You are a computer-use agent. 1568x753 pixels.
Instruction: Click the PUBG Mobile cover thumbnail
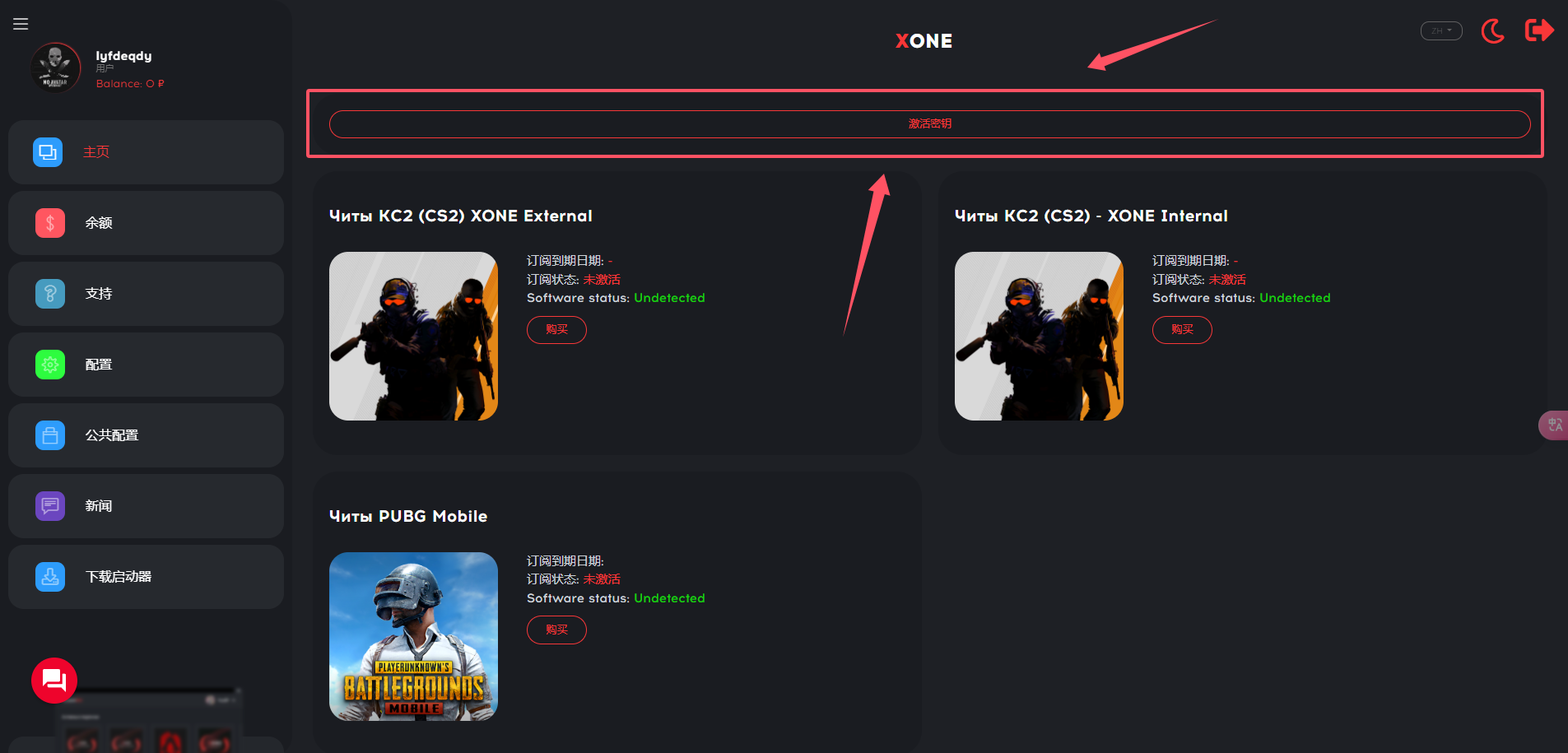(x=413, y=636)
